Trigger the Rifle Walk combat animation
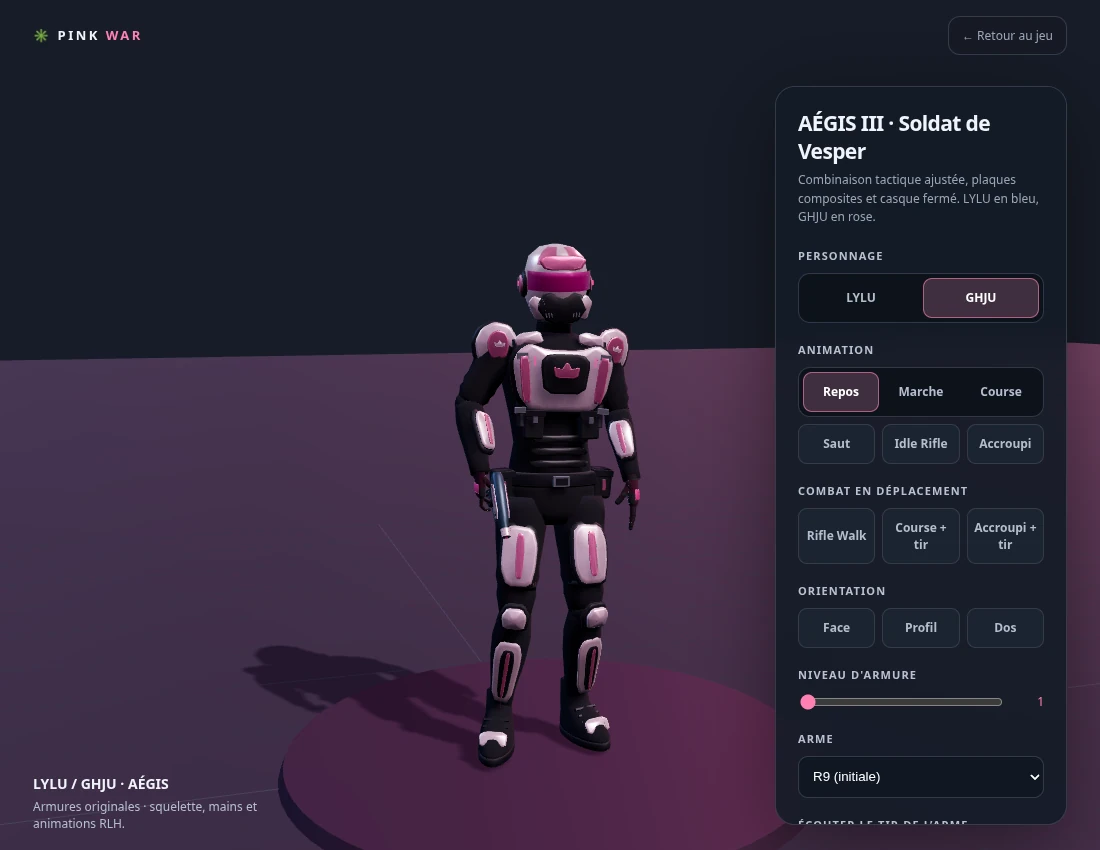The width and height of the screenshot is (1100, 850). coord(836,536)
